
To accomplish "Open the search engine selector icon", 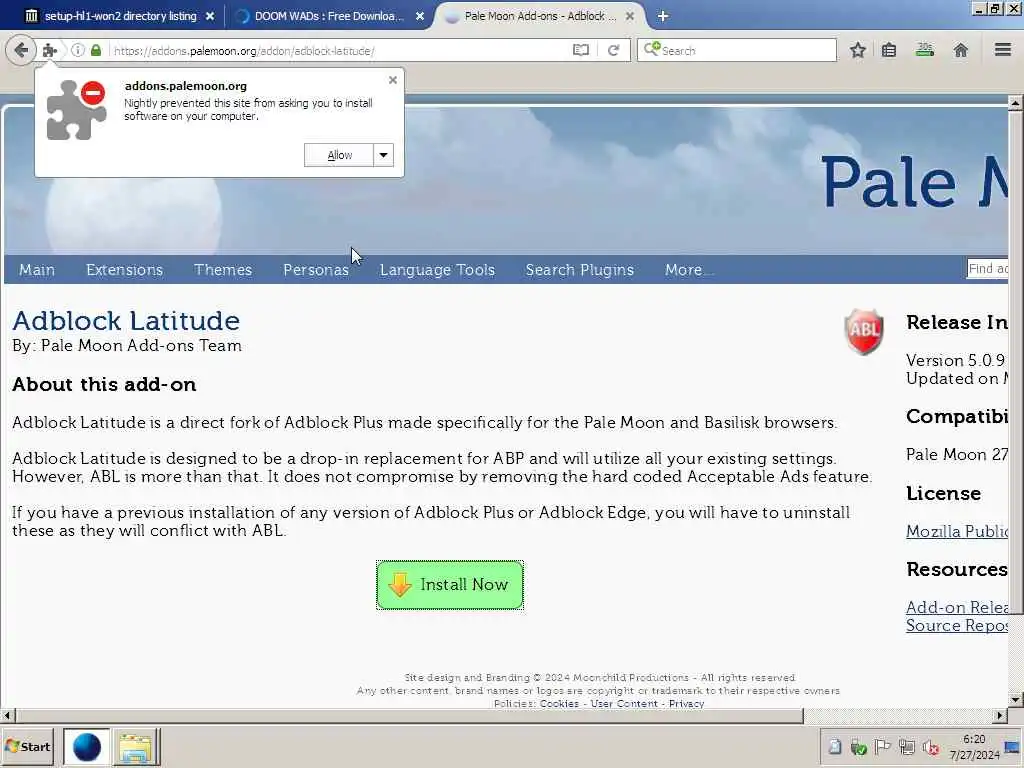I will (652, 50).
